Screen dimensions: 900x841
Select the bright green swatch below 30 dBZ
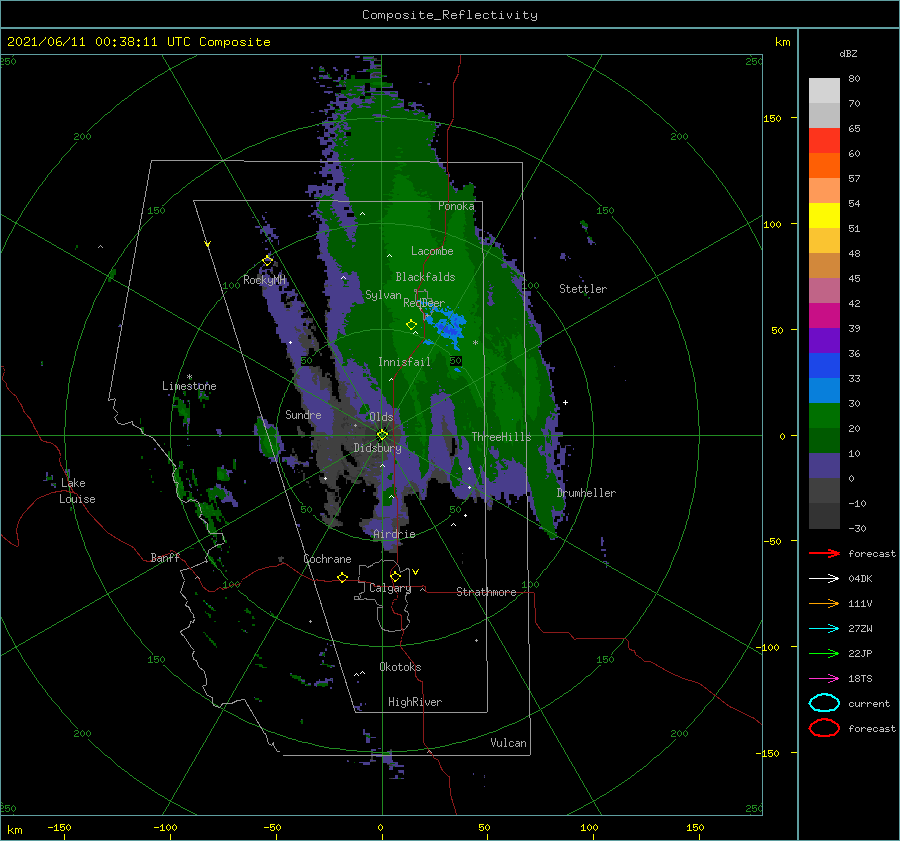coord(824,416)
